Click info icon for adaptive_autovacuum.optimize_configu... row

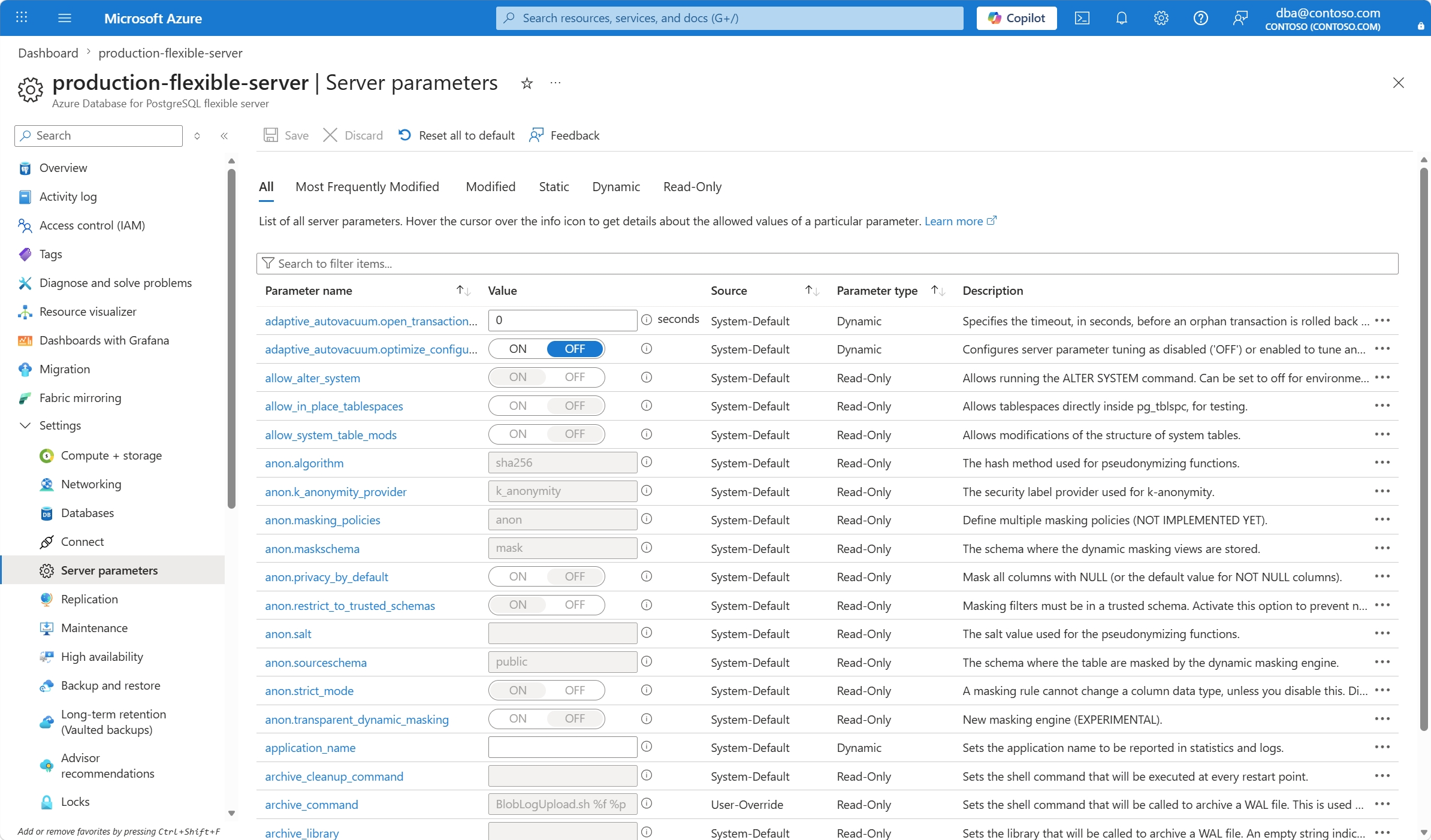647,349
